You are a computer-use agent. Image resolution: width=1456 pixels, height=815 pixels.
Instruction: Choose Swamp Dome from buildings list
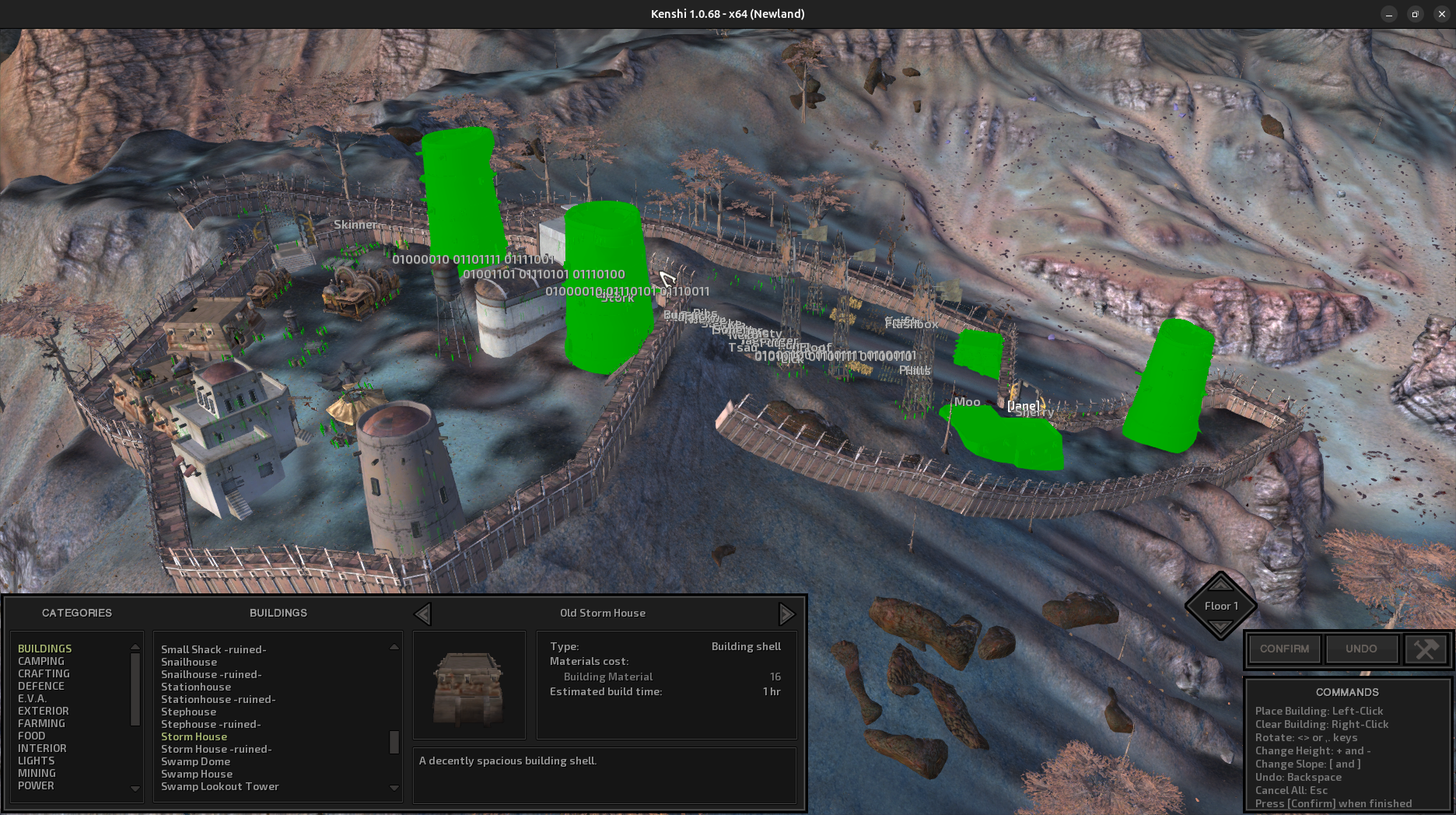click(196, 761)
